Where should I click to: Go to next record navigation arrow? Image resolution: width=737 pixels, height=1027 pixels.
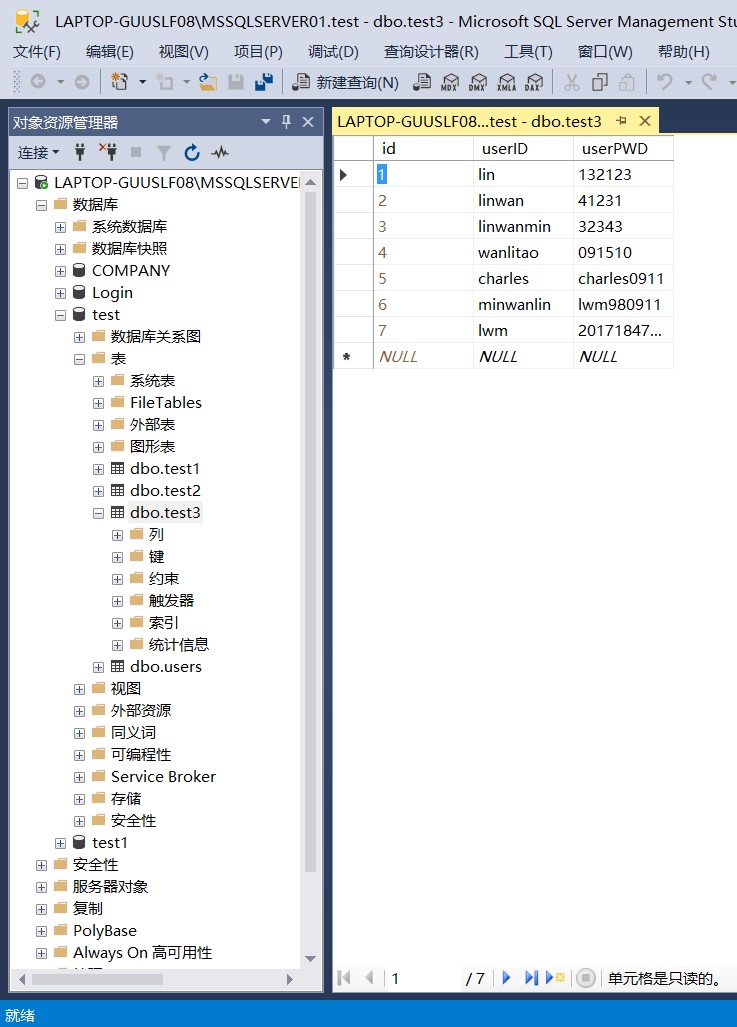(506, 978)
